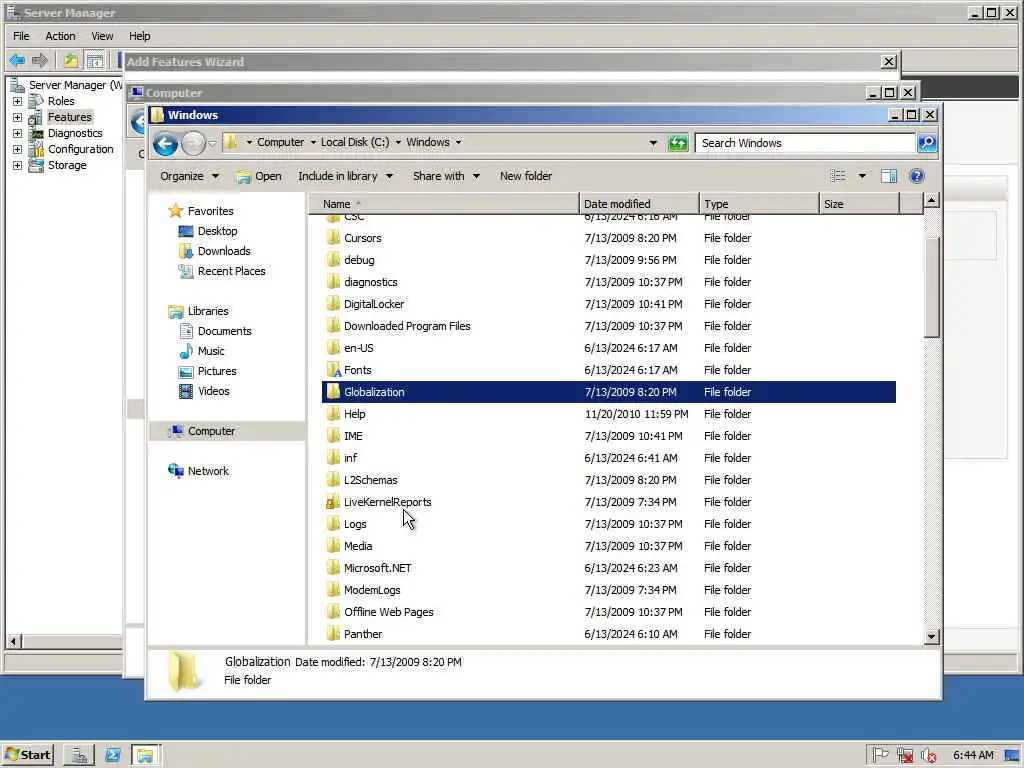Open Downloads in Favorites
Image resolution: width=1024 pixels, height=768 pixels.
pos(224,251)
